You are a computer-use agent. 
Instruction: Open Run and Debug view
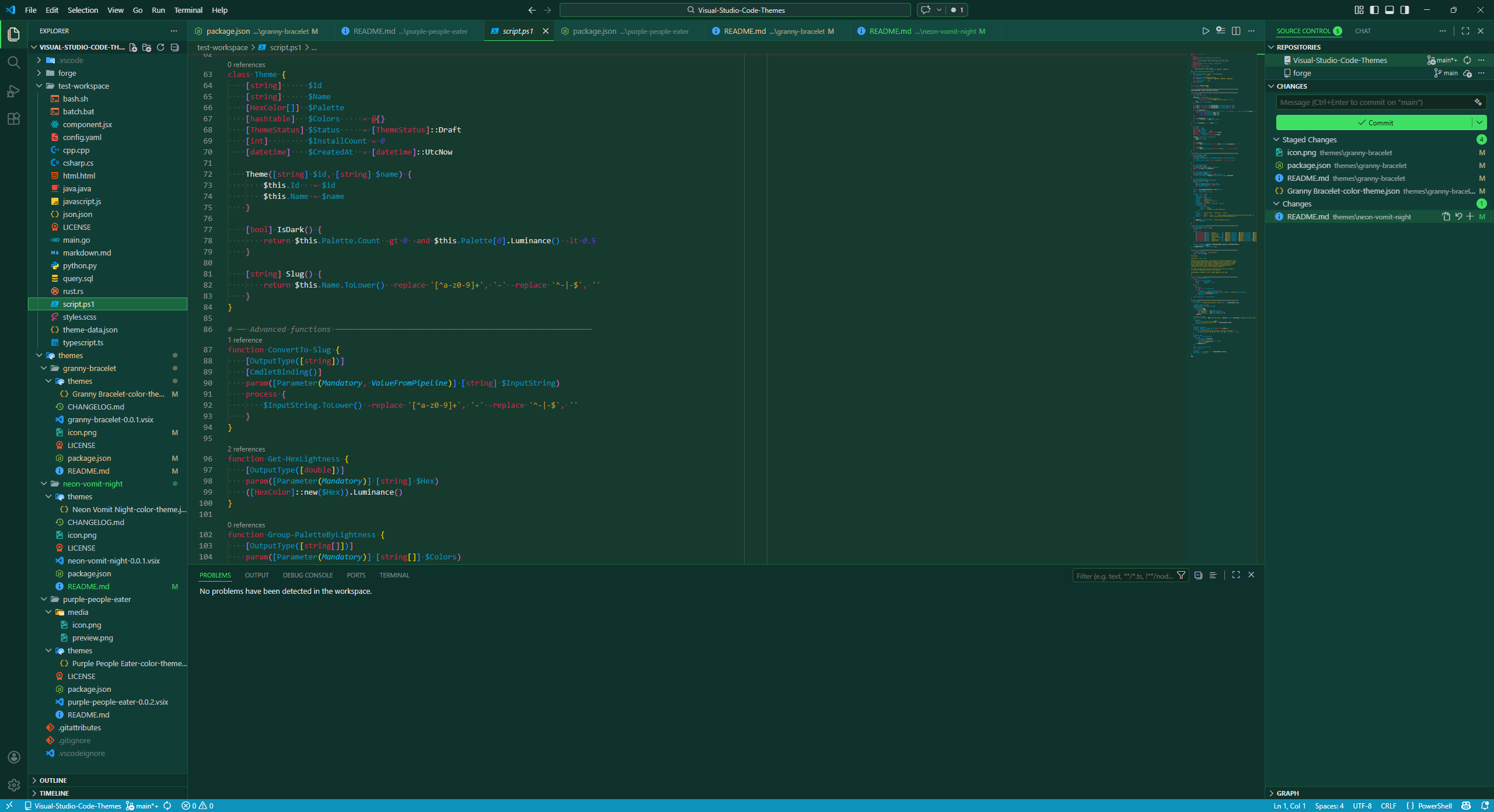coord(14,91)
